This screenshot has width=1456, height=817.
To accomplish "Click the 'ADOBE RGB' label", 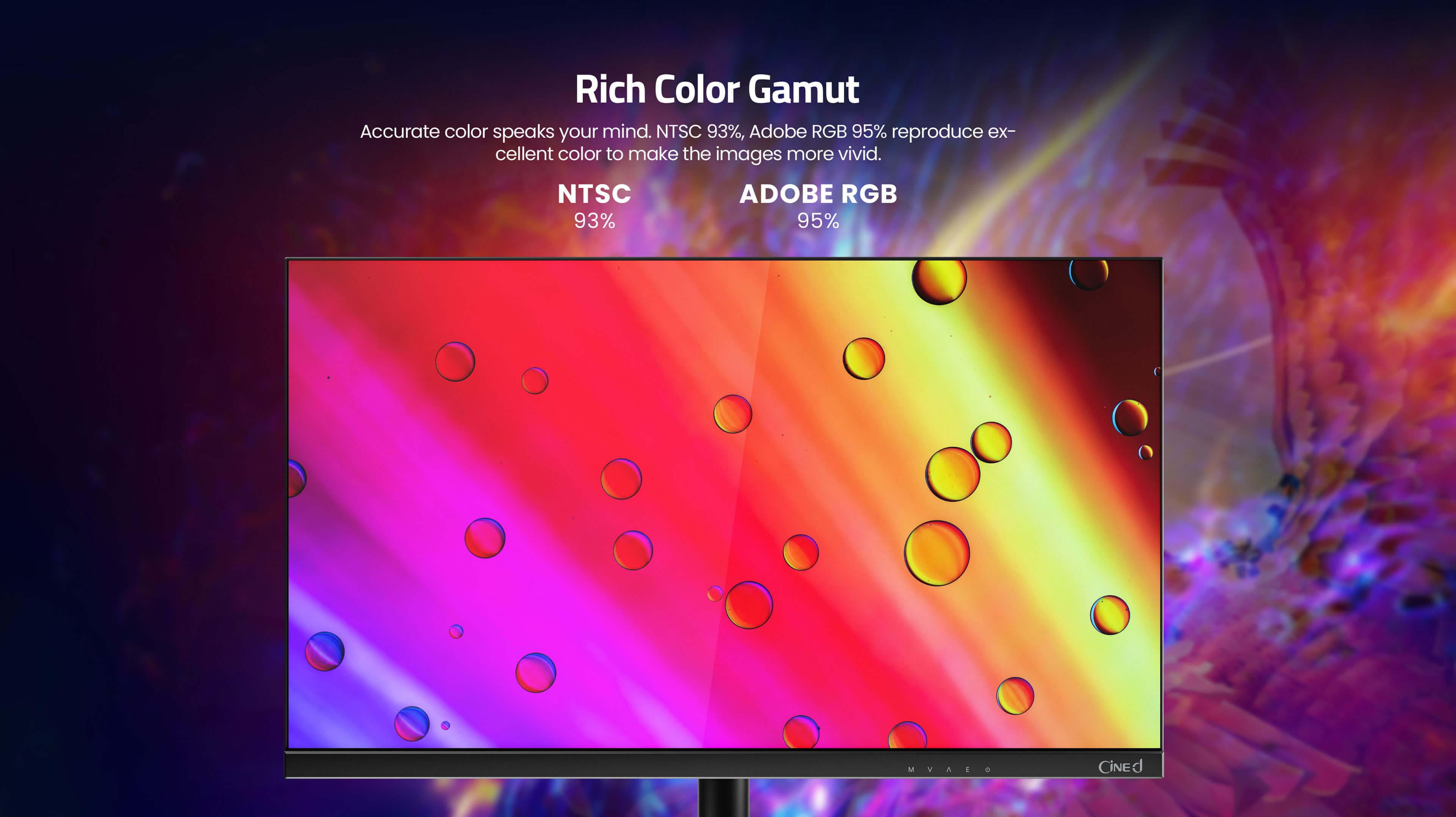I will pyautogui.click(x=818, y=194).
